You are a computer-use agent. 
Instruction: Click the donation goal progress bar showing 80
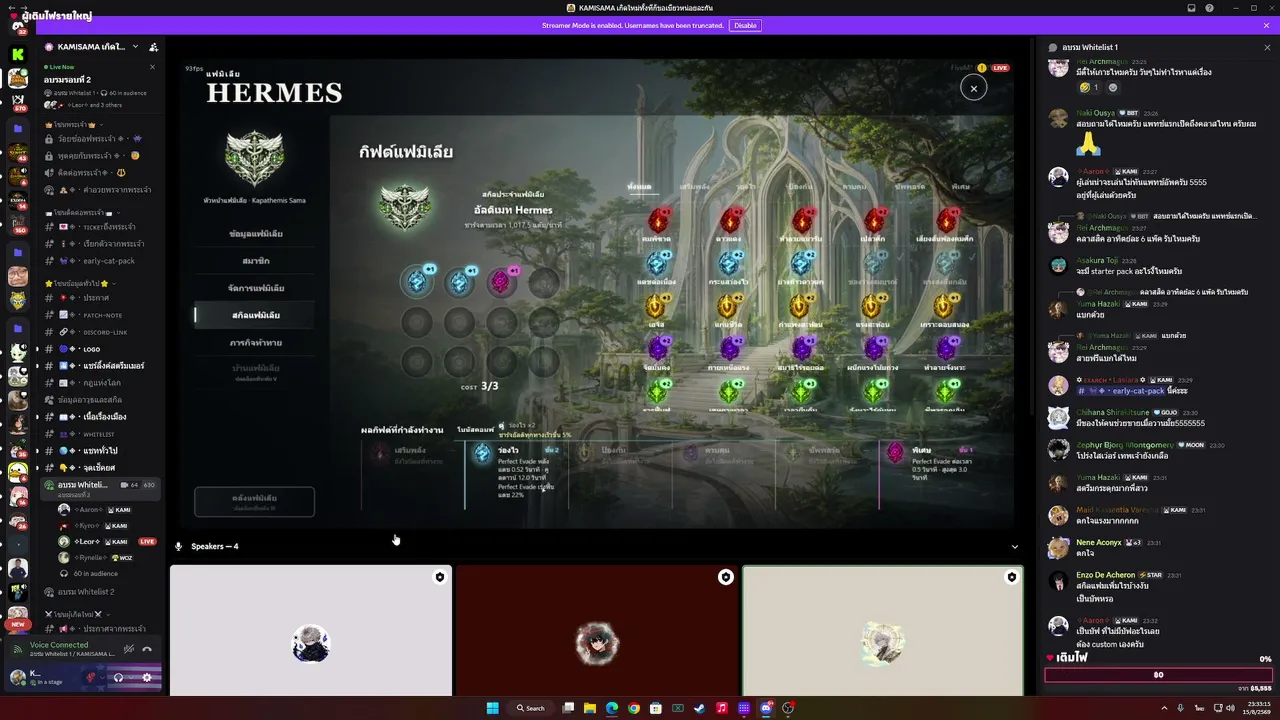1158,675
